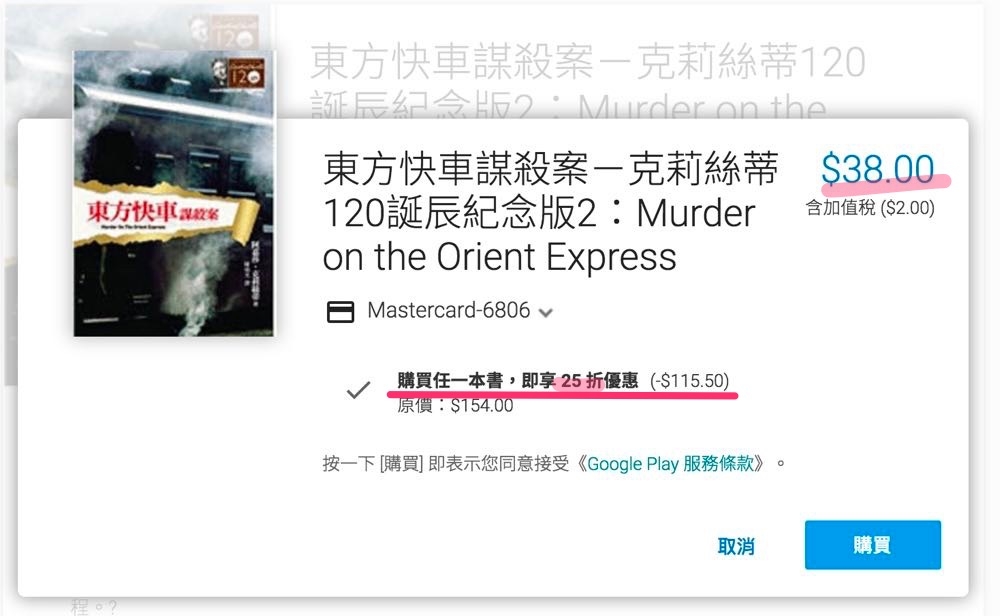This screenshot has height=616, width=1000.
Task: Click the gold title banner on the book cover
Action: tap(165, 213)
